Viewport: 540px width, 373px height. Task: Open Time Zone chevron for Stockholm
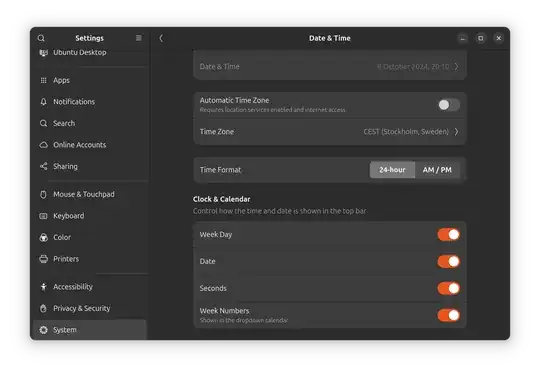click(456, 132)
